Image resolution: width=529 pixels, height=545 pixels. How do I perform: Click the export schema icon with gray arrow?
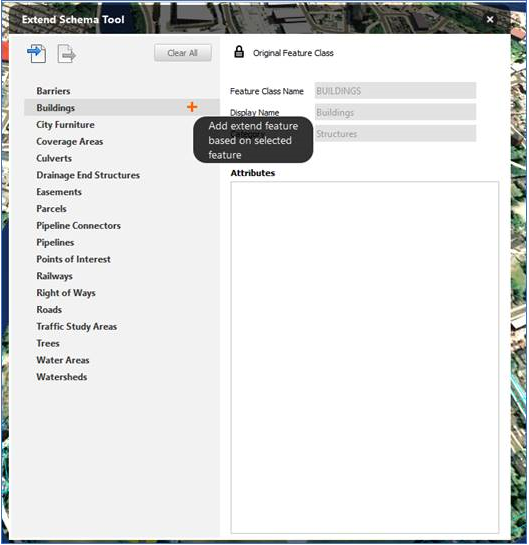click(x=66, y=54)
